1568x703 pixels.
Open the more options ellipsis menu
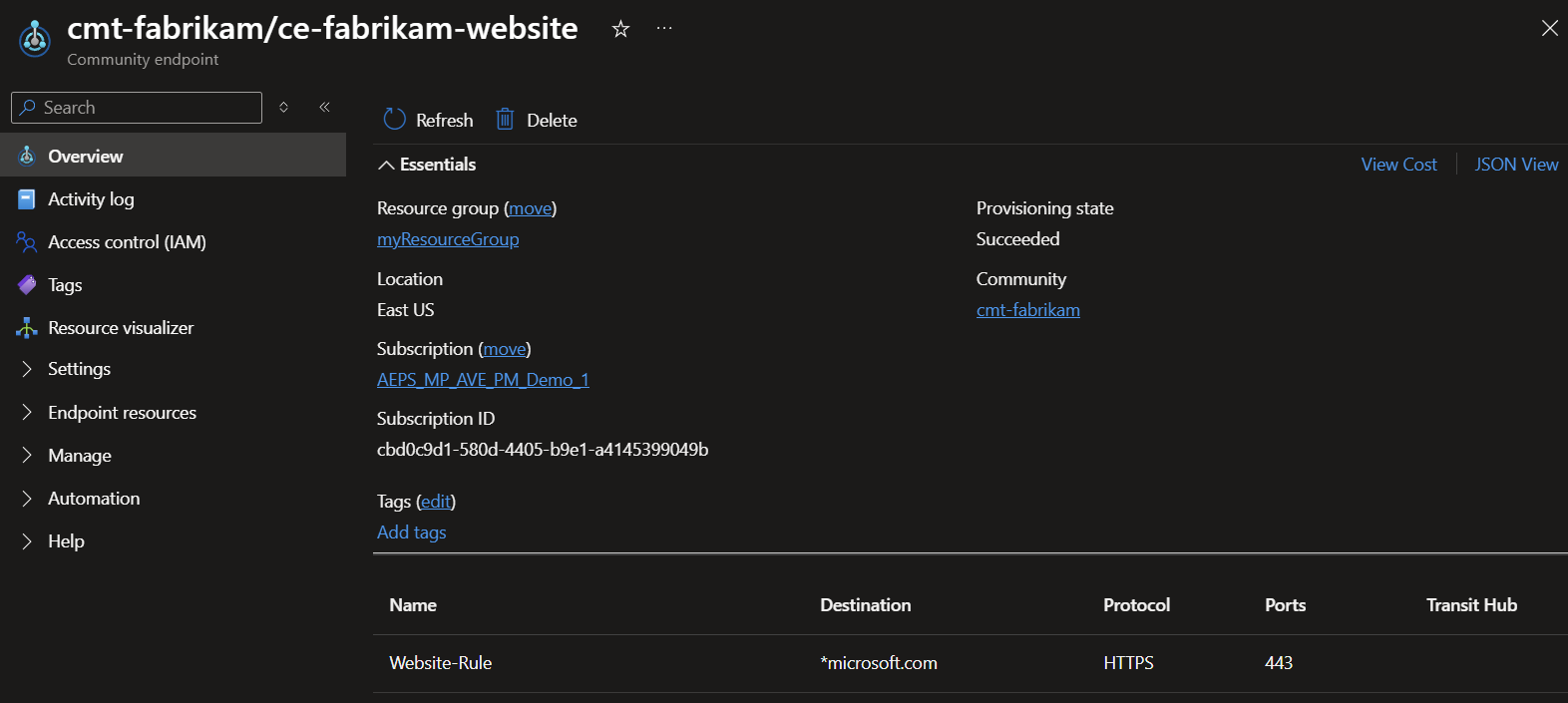[664, 29]
